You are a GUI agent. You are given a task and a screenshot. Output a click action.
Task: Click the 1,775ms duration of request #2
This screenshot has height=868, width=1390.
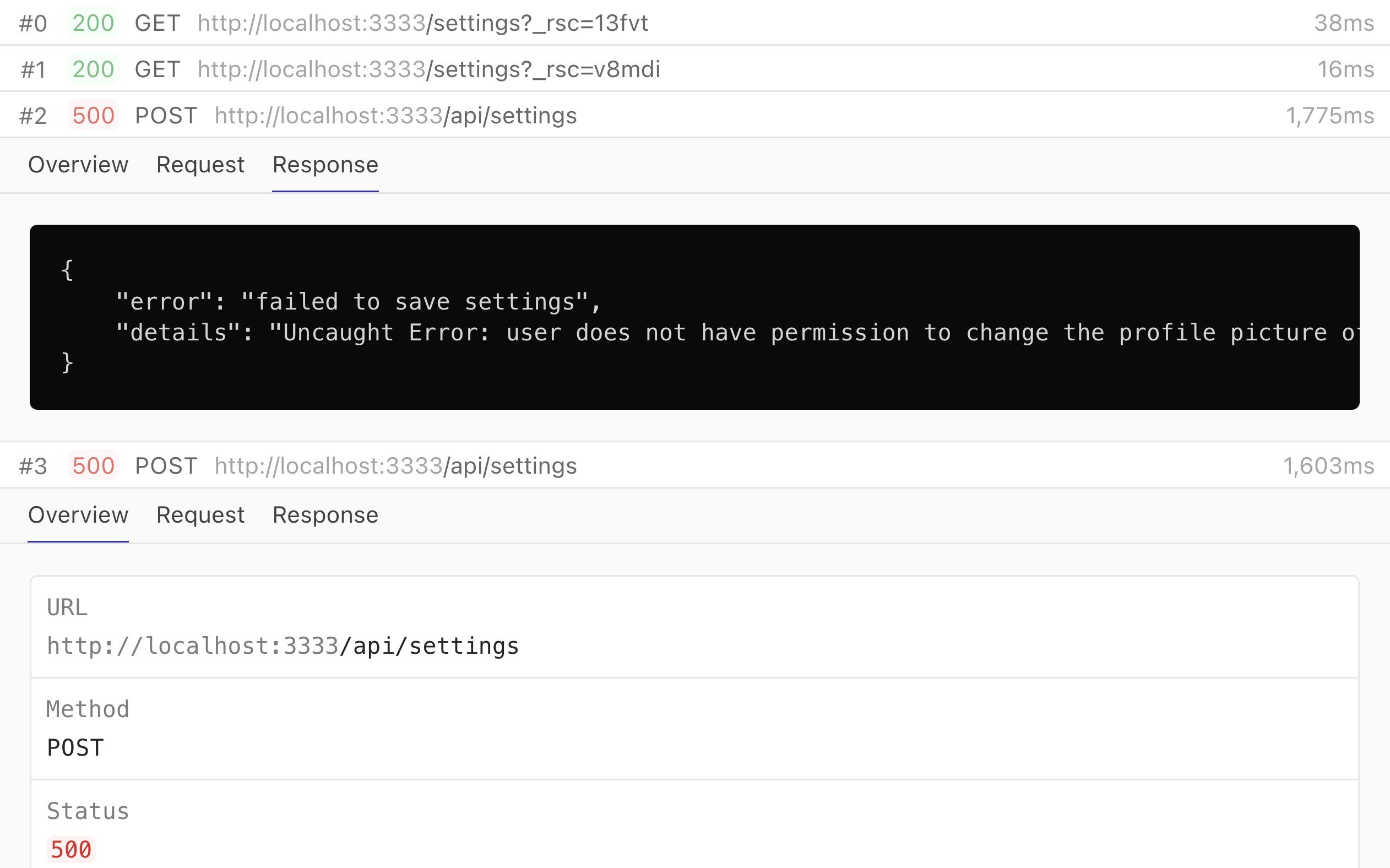point(1330,116)
